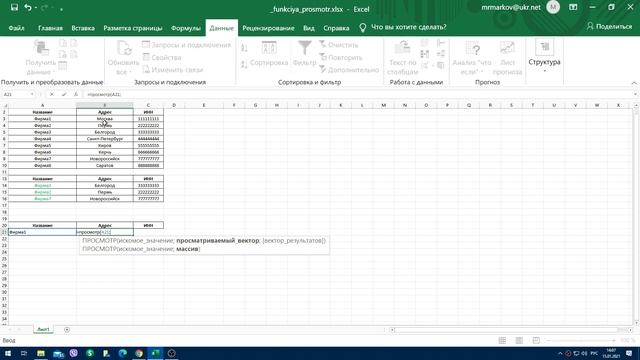This screenshot has height=360, width=640.
Task: Open the Файл menu
Action: click(x=16, y=28)
